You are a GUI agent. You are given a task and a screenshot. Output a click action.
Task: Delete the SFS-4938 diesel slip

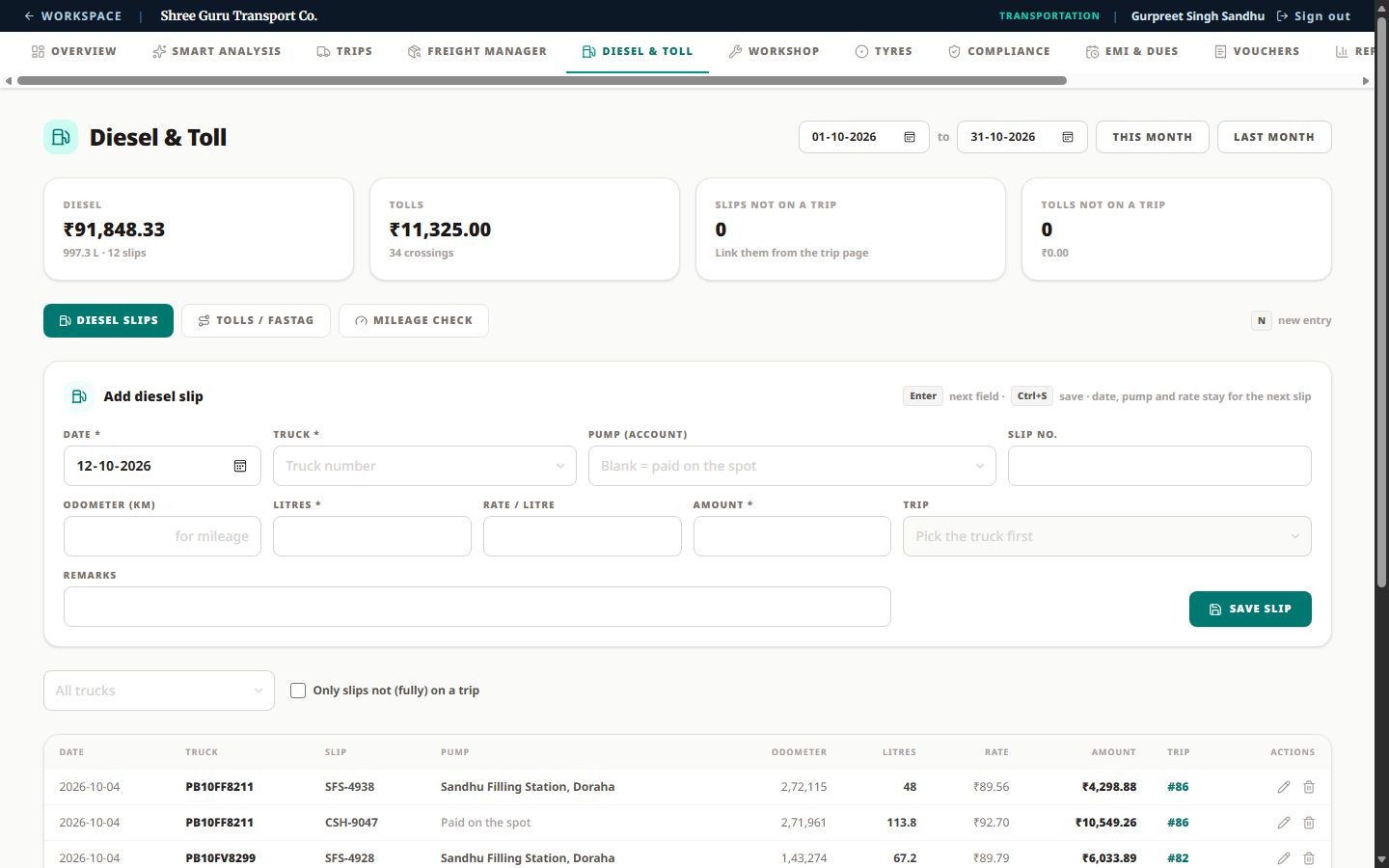(1309, 787)
